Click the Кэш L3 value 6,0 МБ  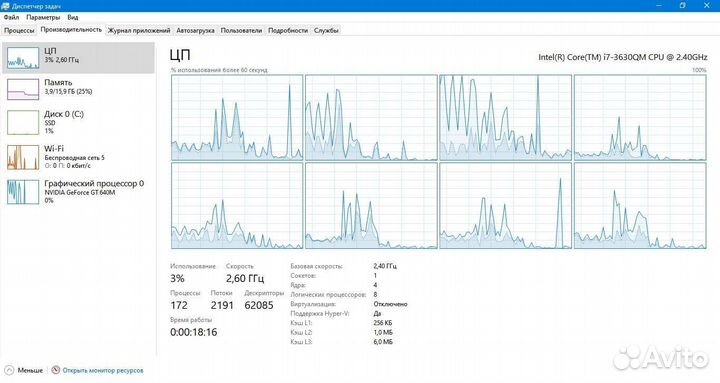pyautogui.click(x=383, y=342)
